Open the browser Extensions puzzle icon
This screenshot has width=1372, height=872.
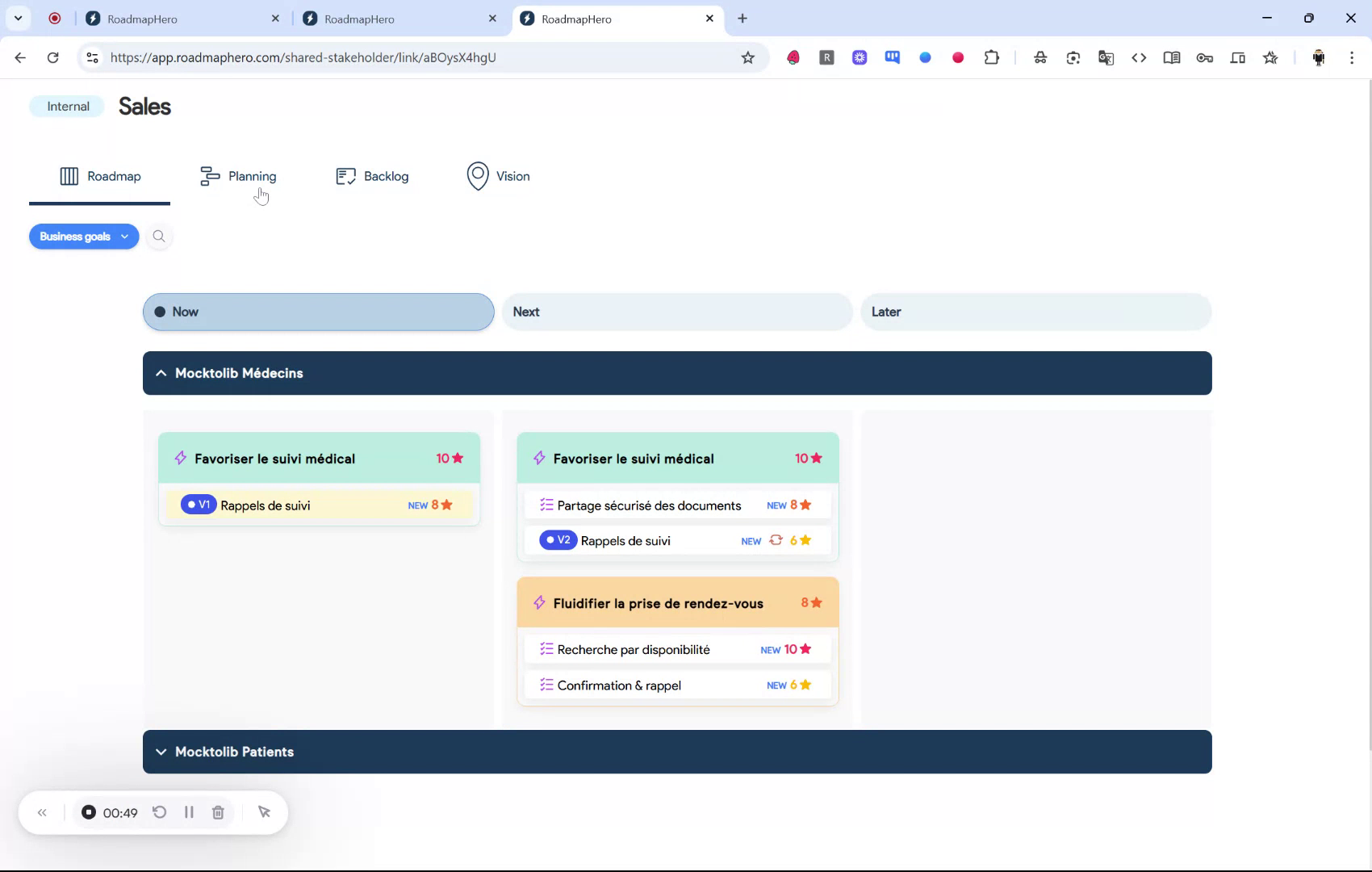click(992, 57)
